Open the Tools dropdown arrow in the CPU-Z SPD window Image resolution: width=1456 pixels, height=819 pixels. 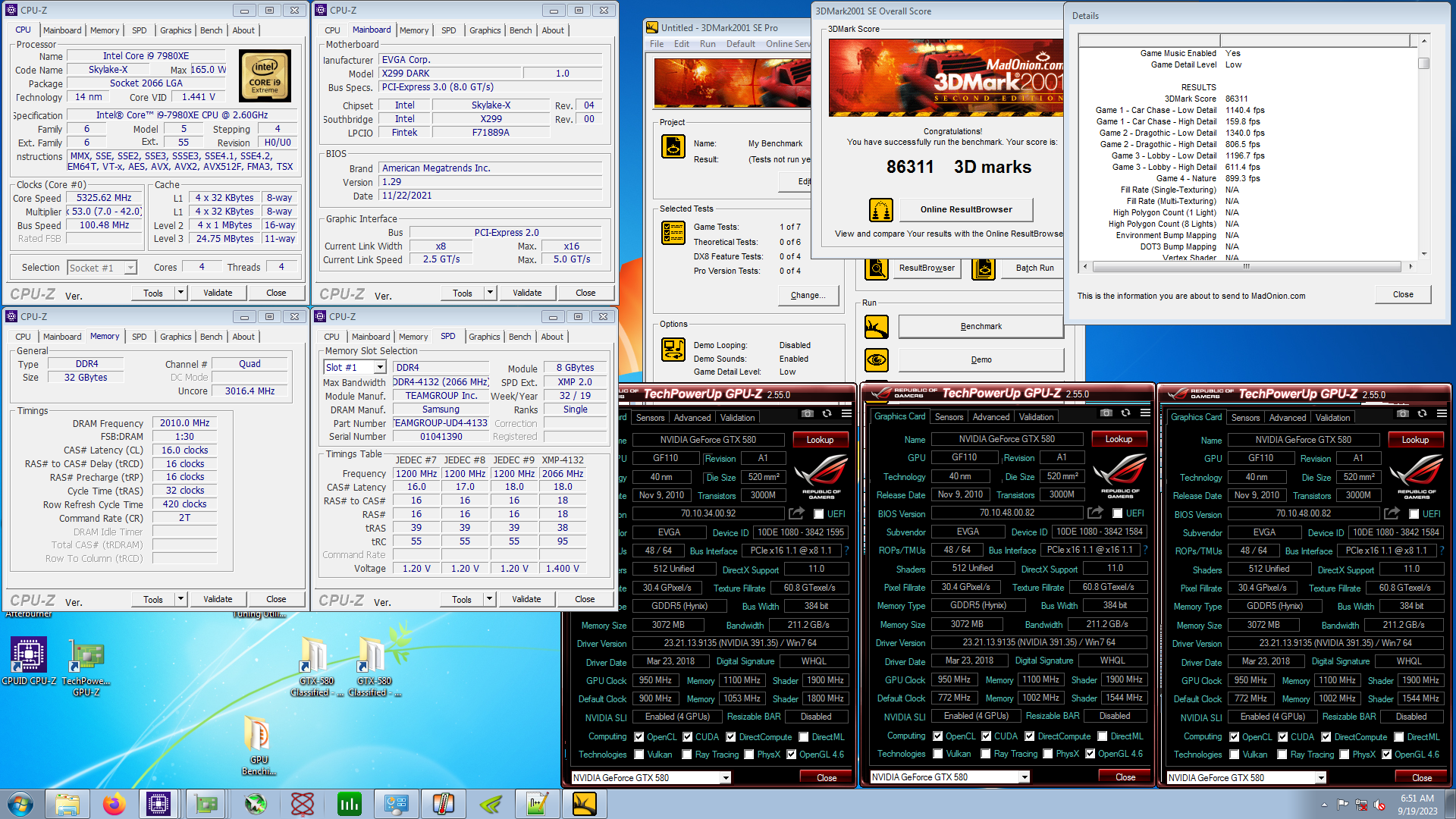pos(489,599)
